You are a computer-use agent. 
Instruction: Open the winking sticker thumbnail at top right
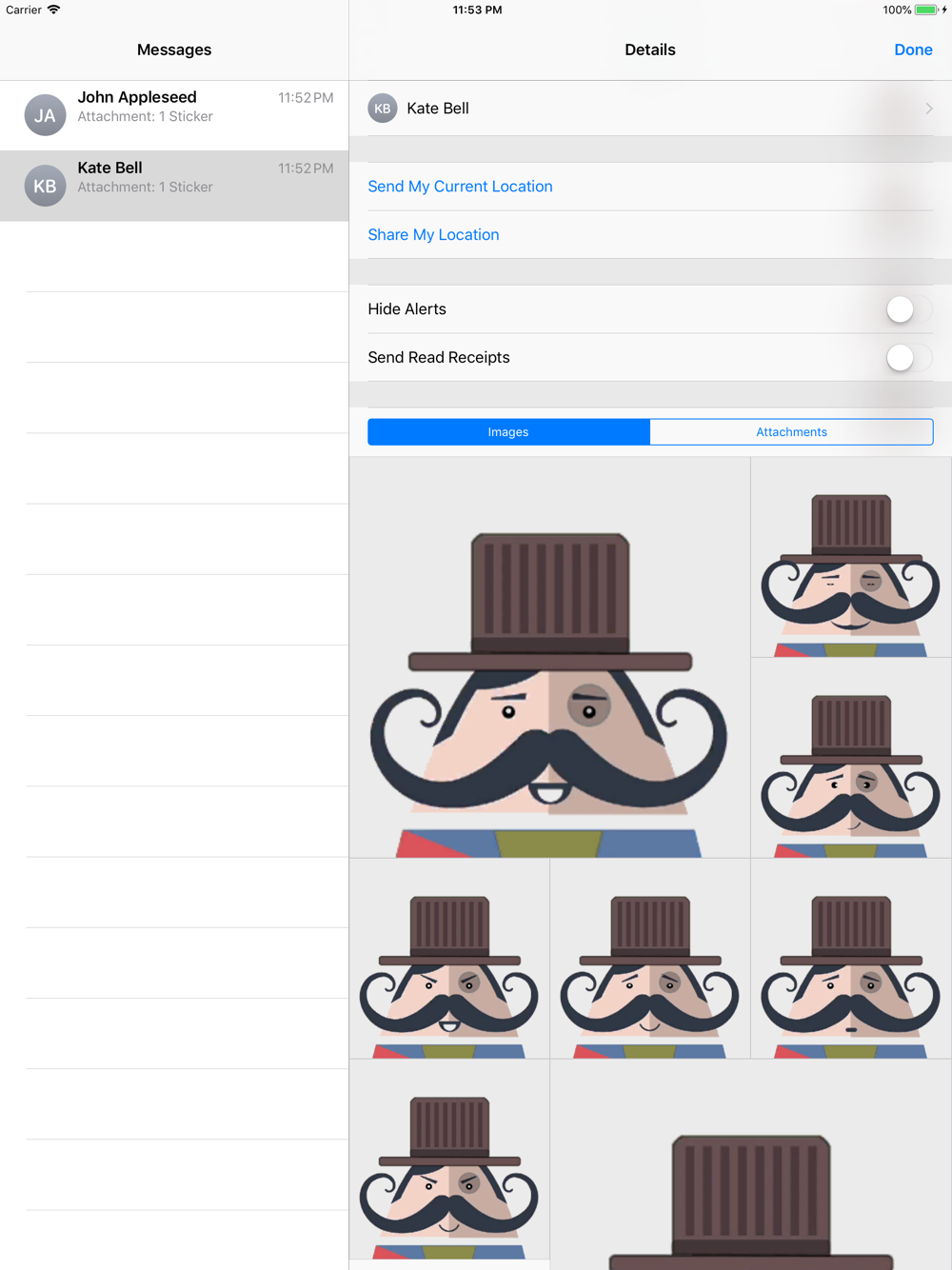pos(851,557)
